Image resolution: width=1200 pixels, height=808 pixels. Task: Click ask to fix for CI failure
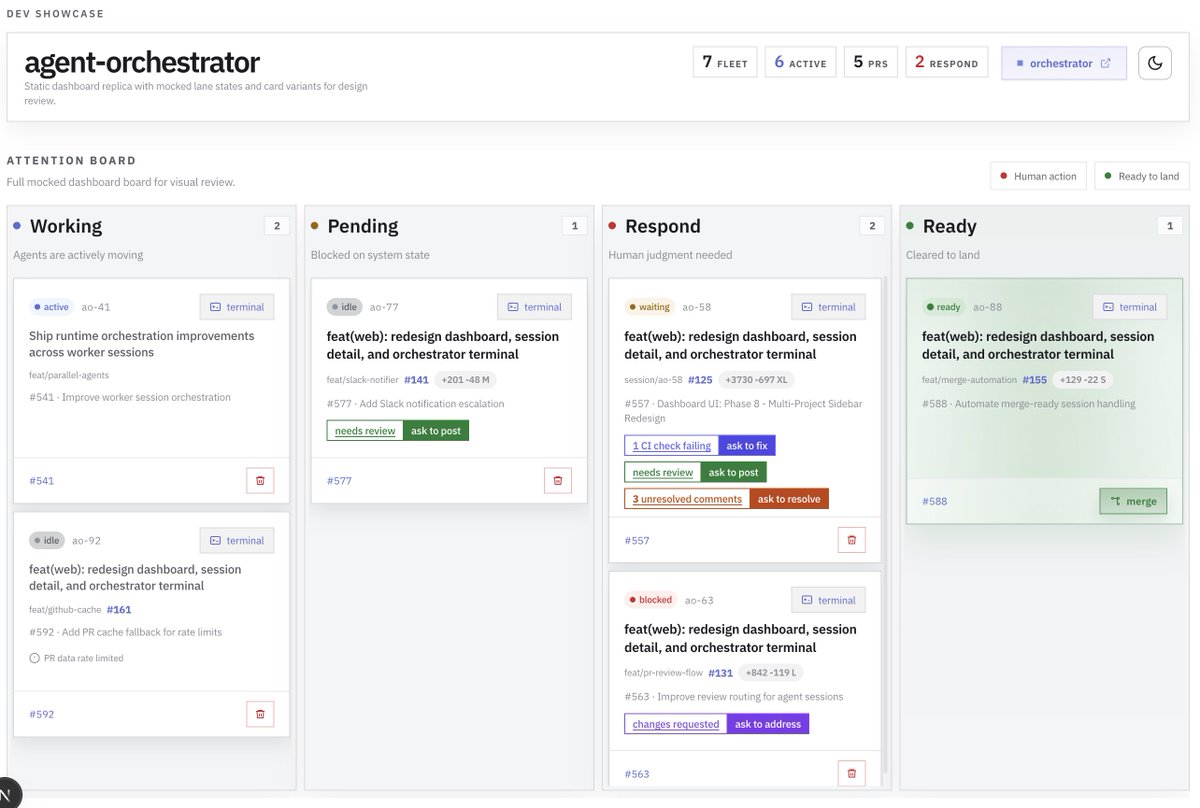coord(747,446)
